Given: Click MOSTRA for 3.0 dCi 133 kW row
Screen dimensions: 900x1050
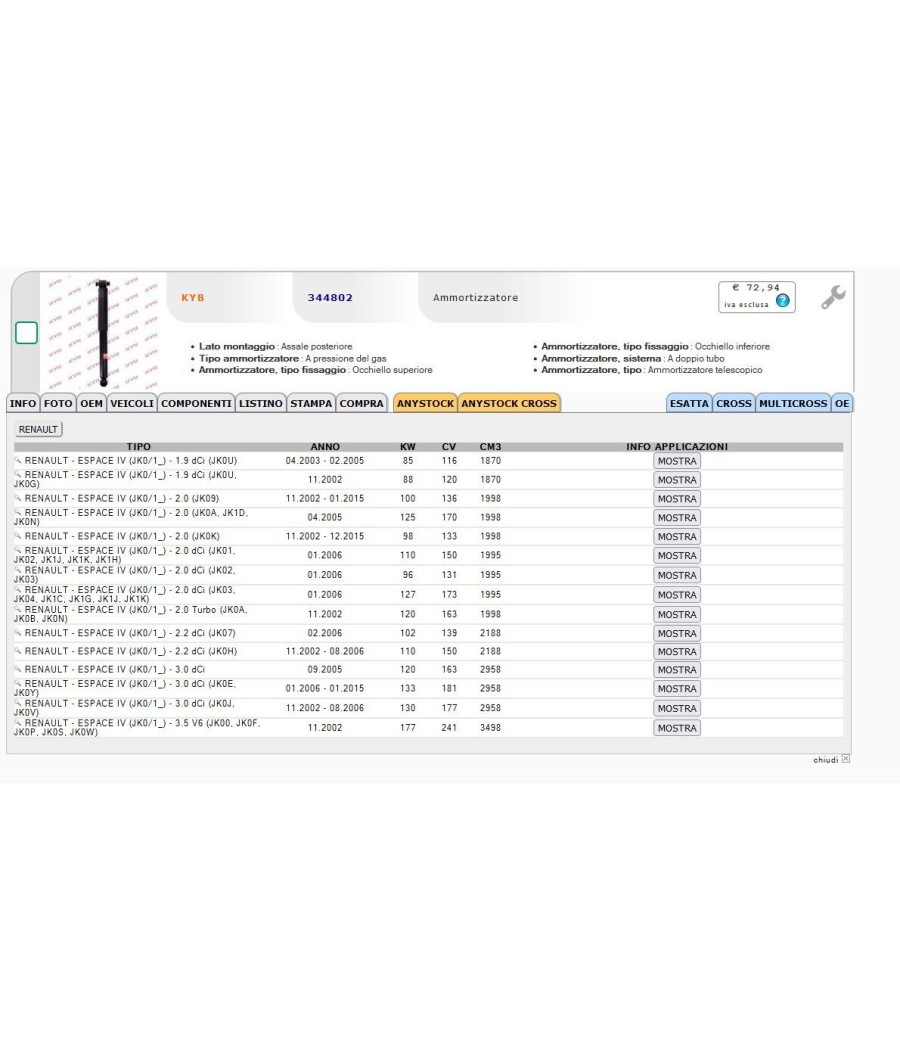Looking at the screenshot, I should 677,688.
